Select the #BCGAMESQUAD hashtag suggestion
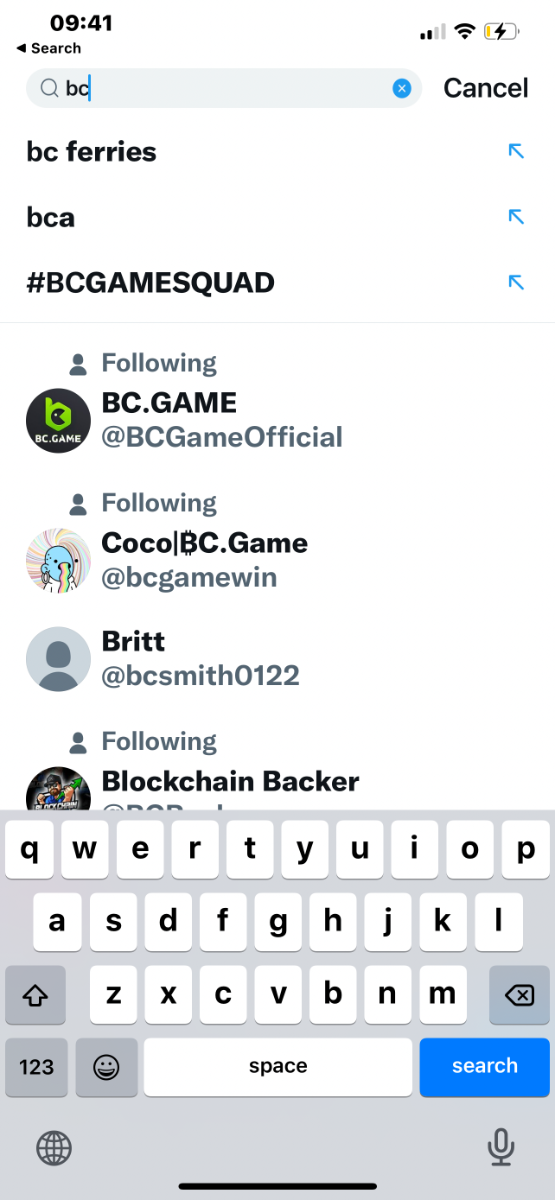The image size is (555, 1200). [277, 283]
